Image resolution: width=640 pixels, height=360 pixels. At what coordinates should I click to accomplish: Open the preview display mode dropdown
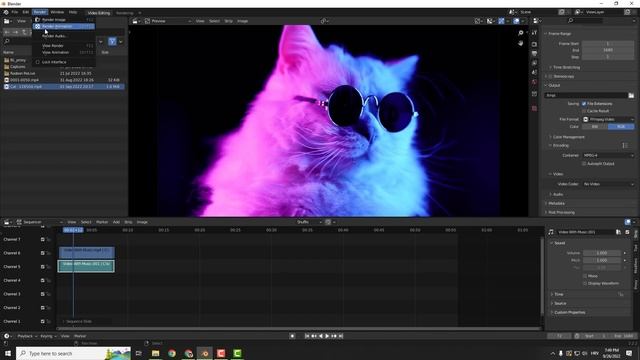pyautogui.click(x=167, y=21)
